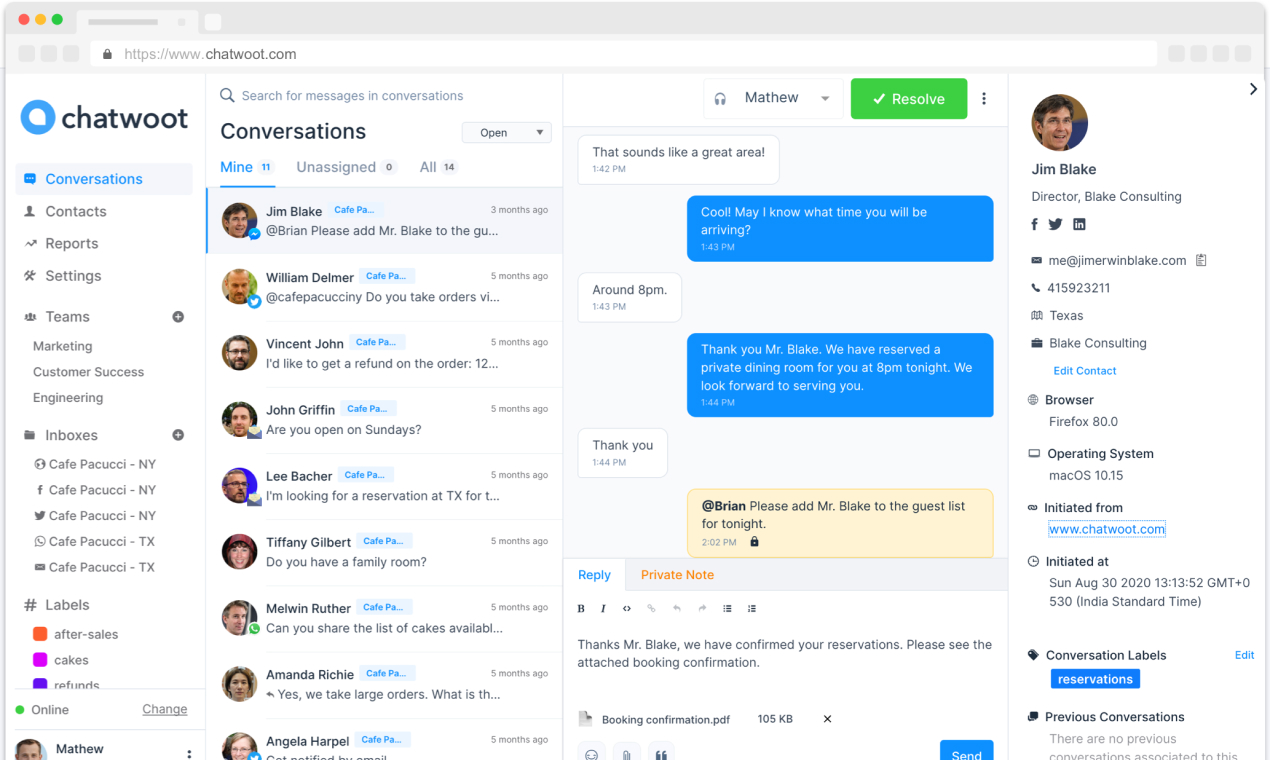Insert an ordered list in the reply
The image size is (1270, 760).
[x=751, y=608]
